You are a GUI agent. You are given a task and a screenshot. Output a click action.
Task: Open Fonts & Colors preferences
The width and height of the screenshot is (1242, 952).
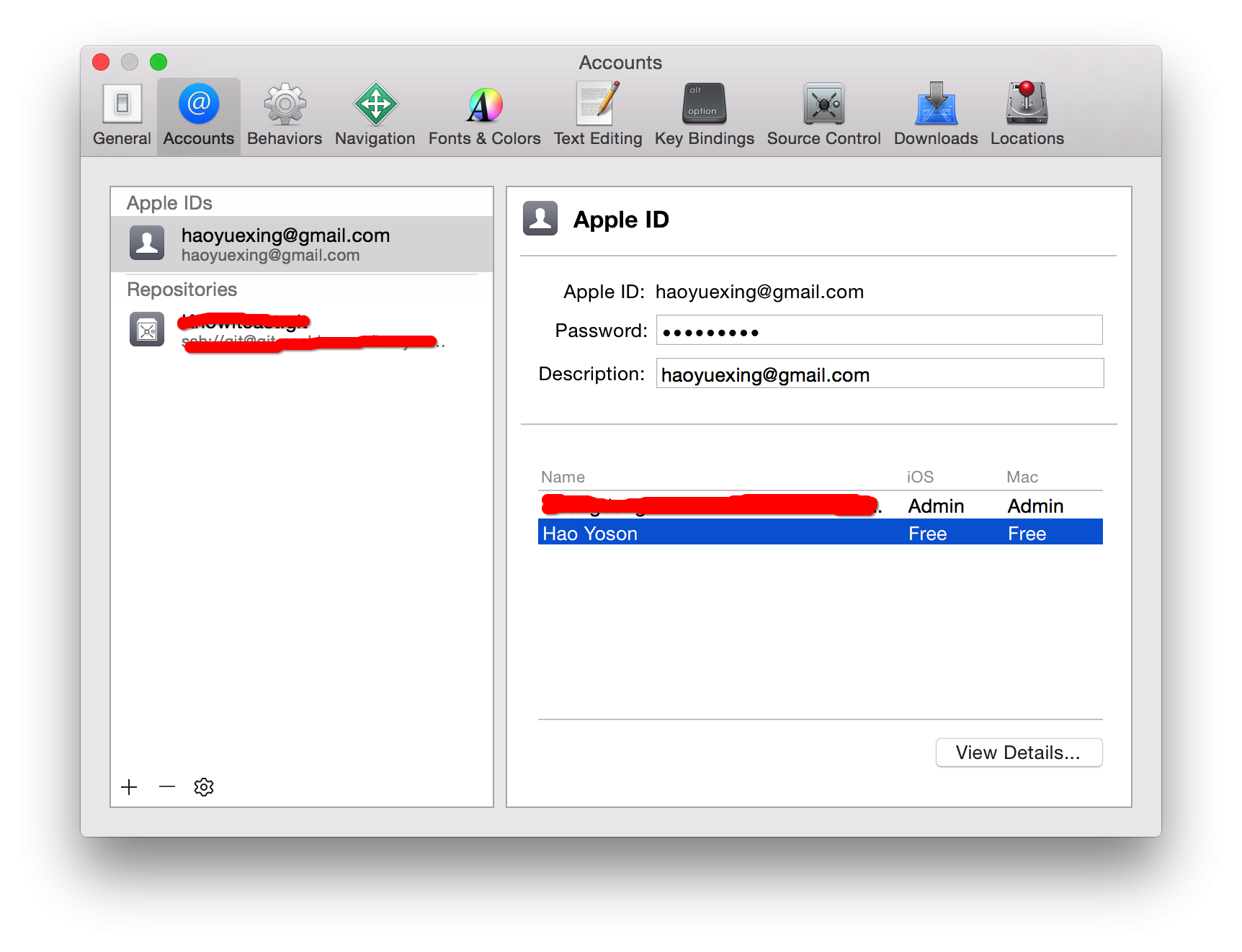click(484, 115)
